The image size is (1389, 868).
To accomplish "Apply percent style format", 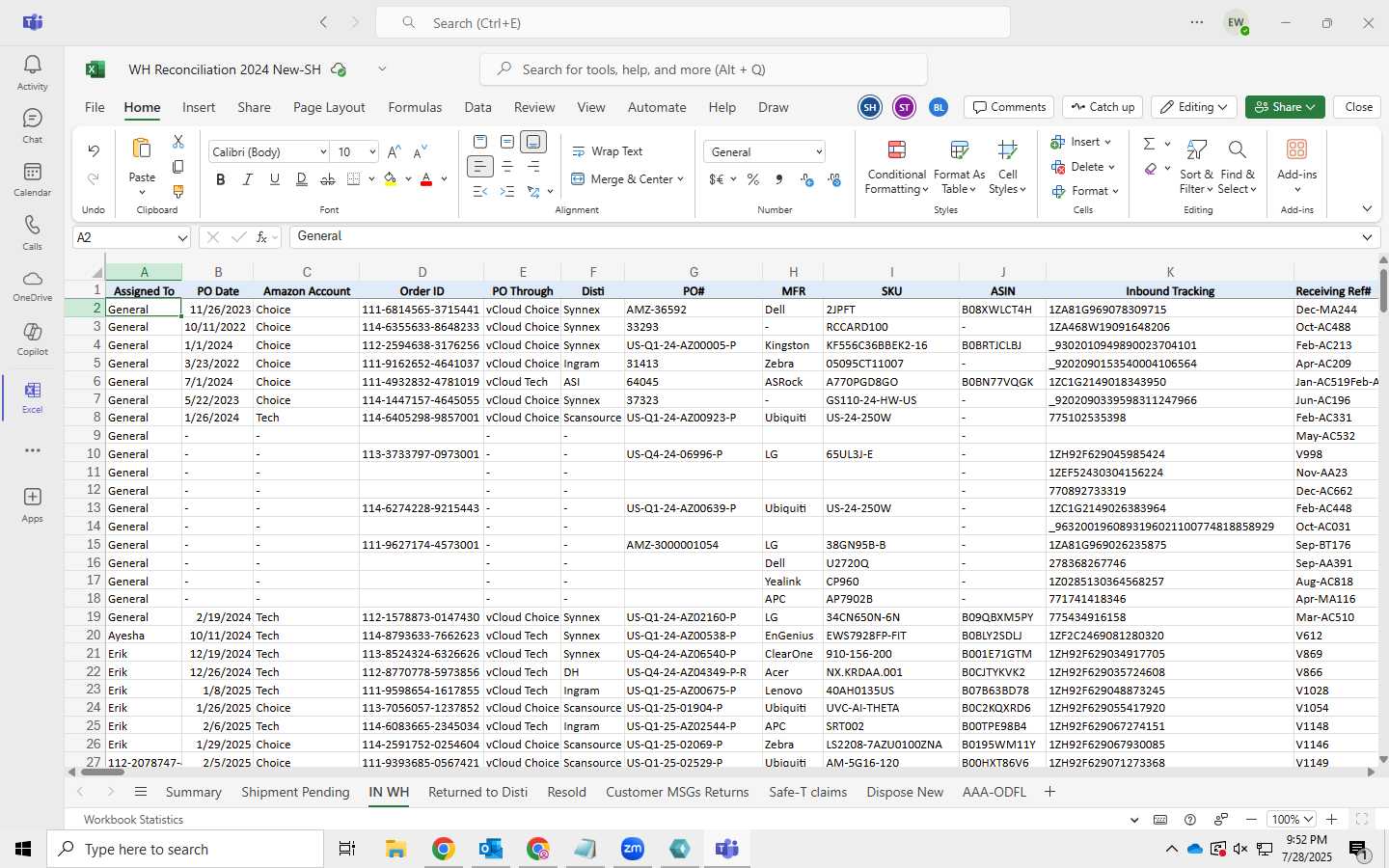I will [x=752, y=179].
